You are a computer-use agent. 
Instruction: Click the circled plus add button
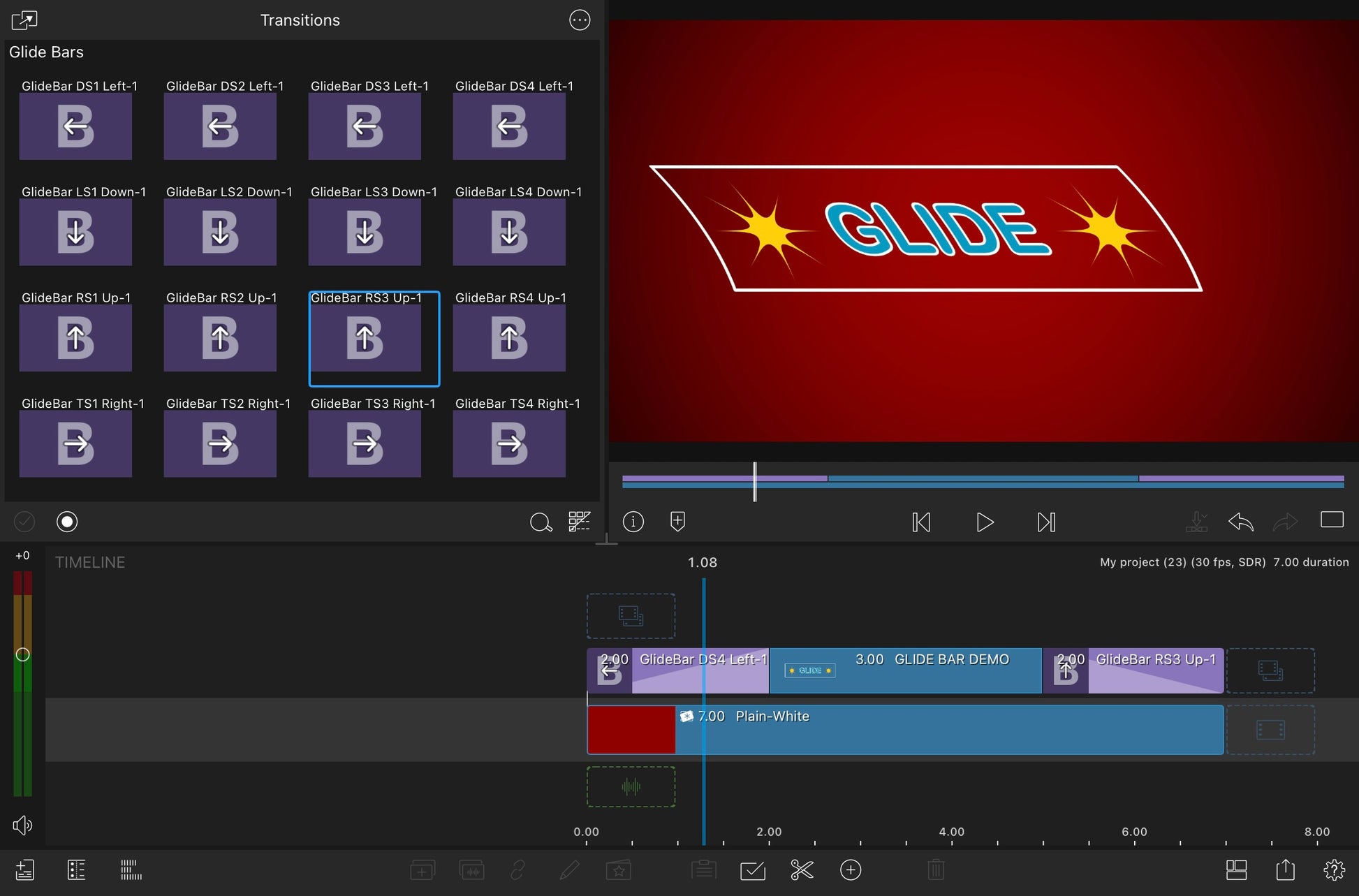pyautogui.click(x=850, y=870)
